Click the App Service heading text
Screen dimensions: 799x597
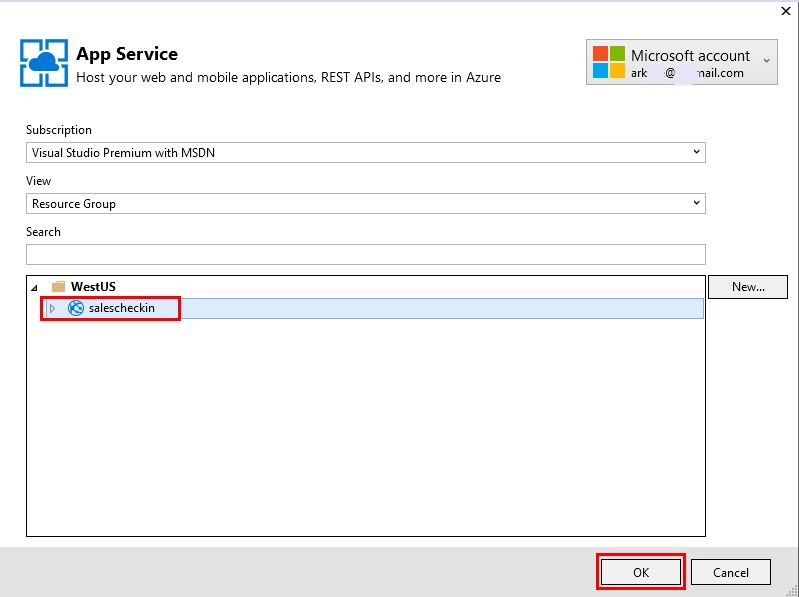click(x=127, y=54)
